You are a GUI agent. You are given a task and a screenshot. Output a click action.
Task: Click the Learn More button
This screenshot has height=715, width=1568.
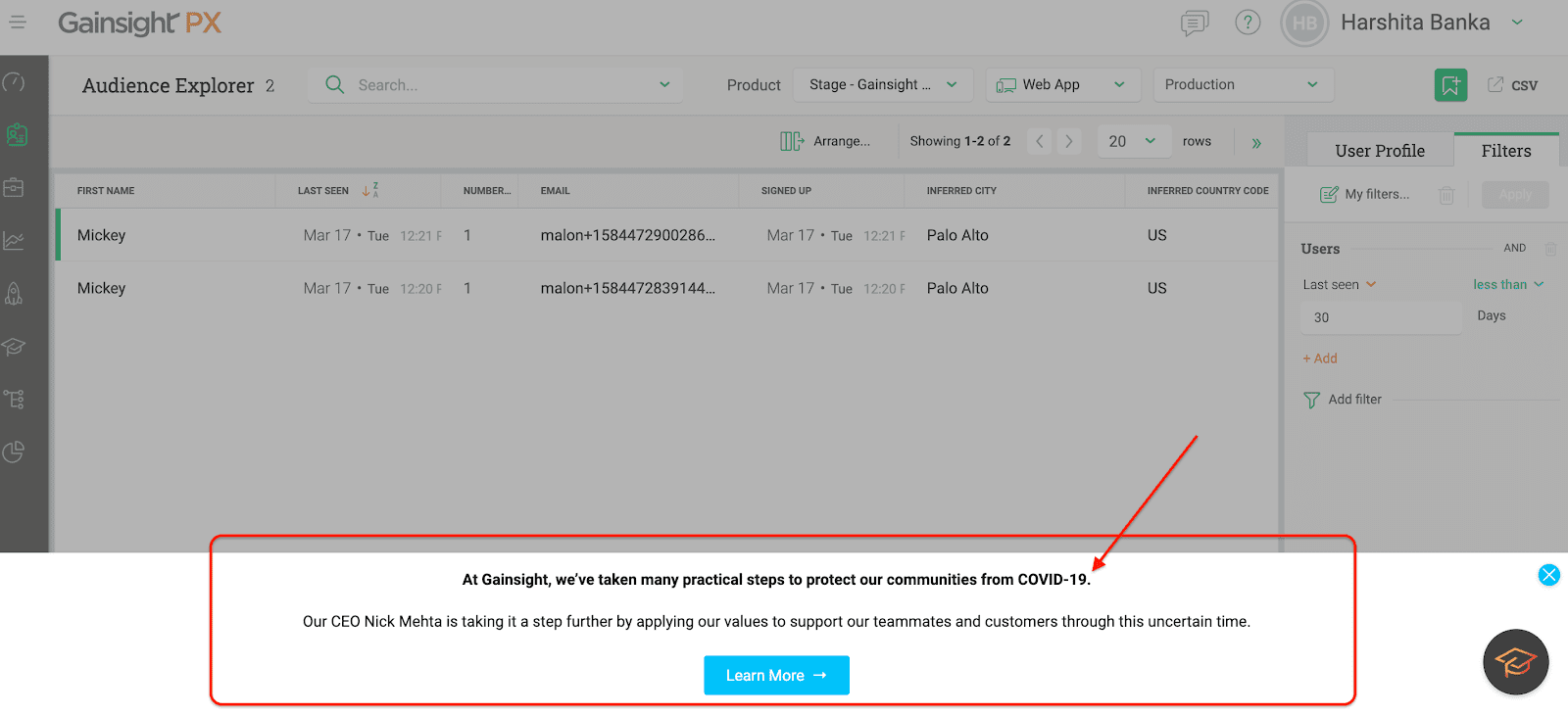click(776, 676)
